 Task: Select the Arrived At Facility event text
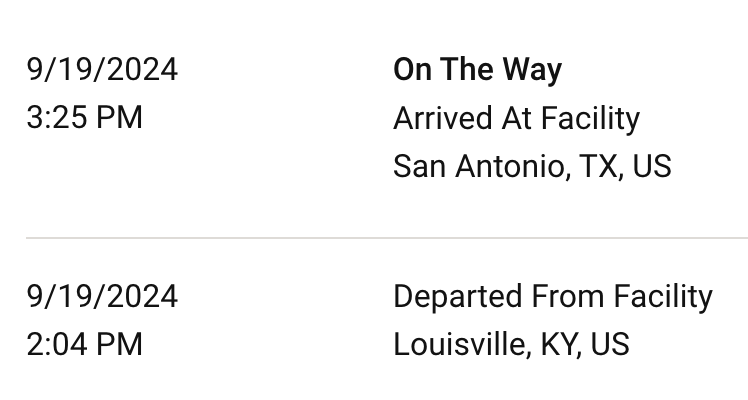click(516, 118)
